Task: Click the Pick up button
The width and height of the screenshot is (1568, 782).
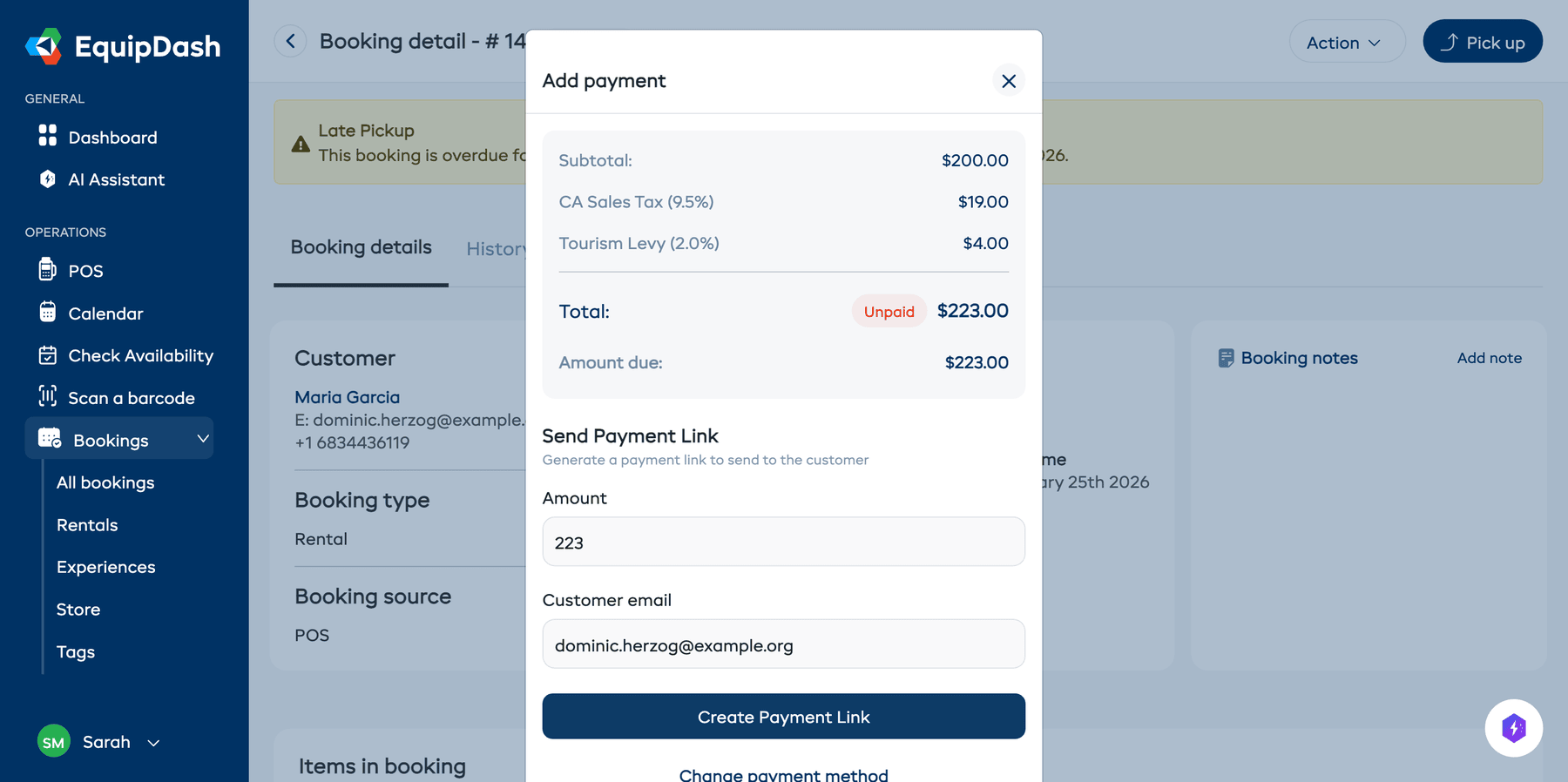Action: click(x=1483, y=42)
